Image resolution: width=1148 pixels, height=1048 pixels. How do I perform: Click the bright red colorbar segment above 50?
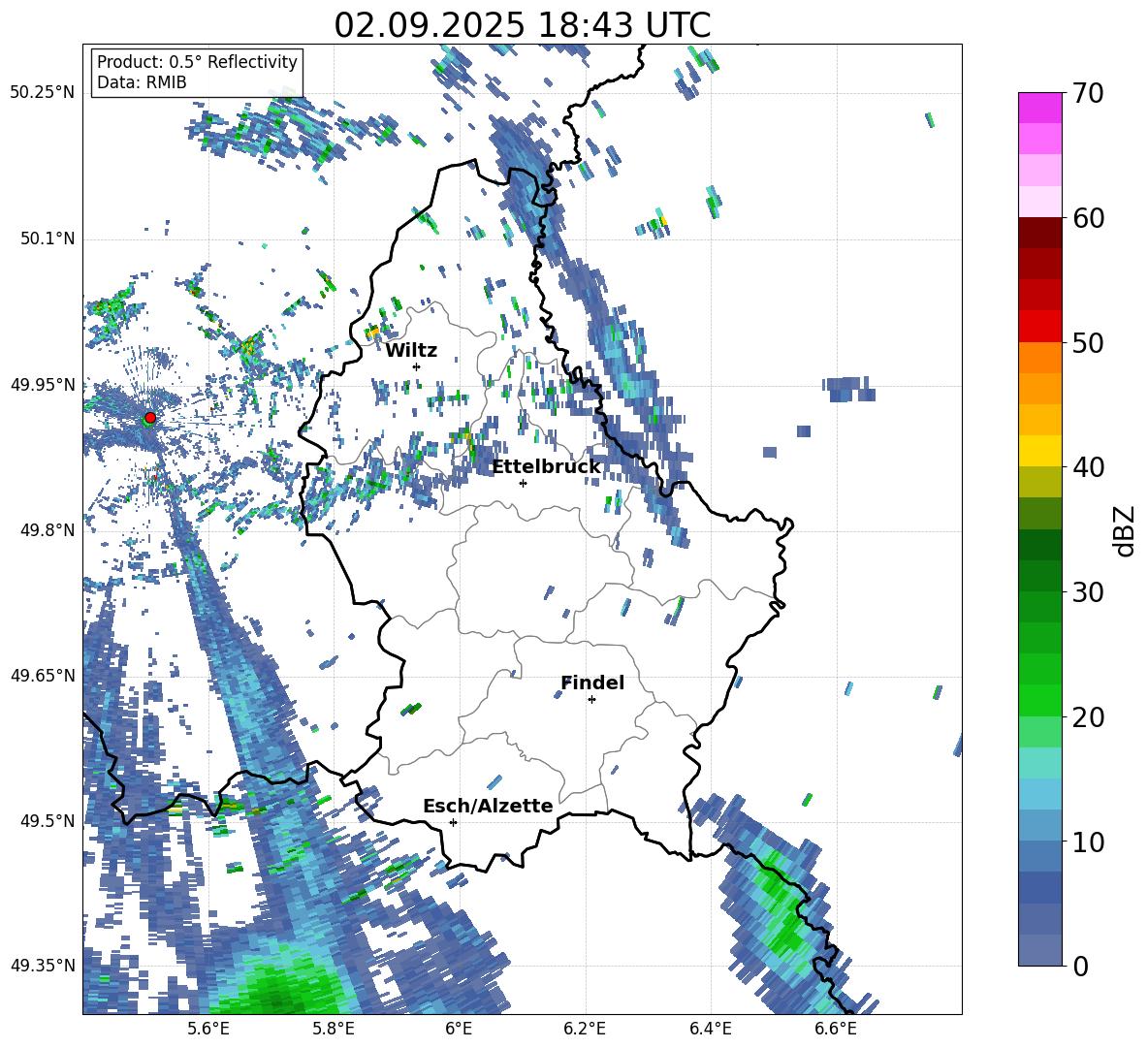1039,326
